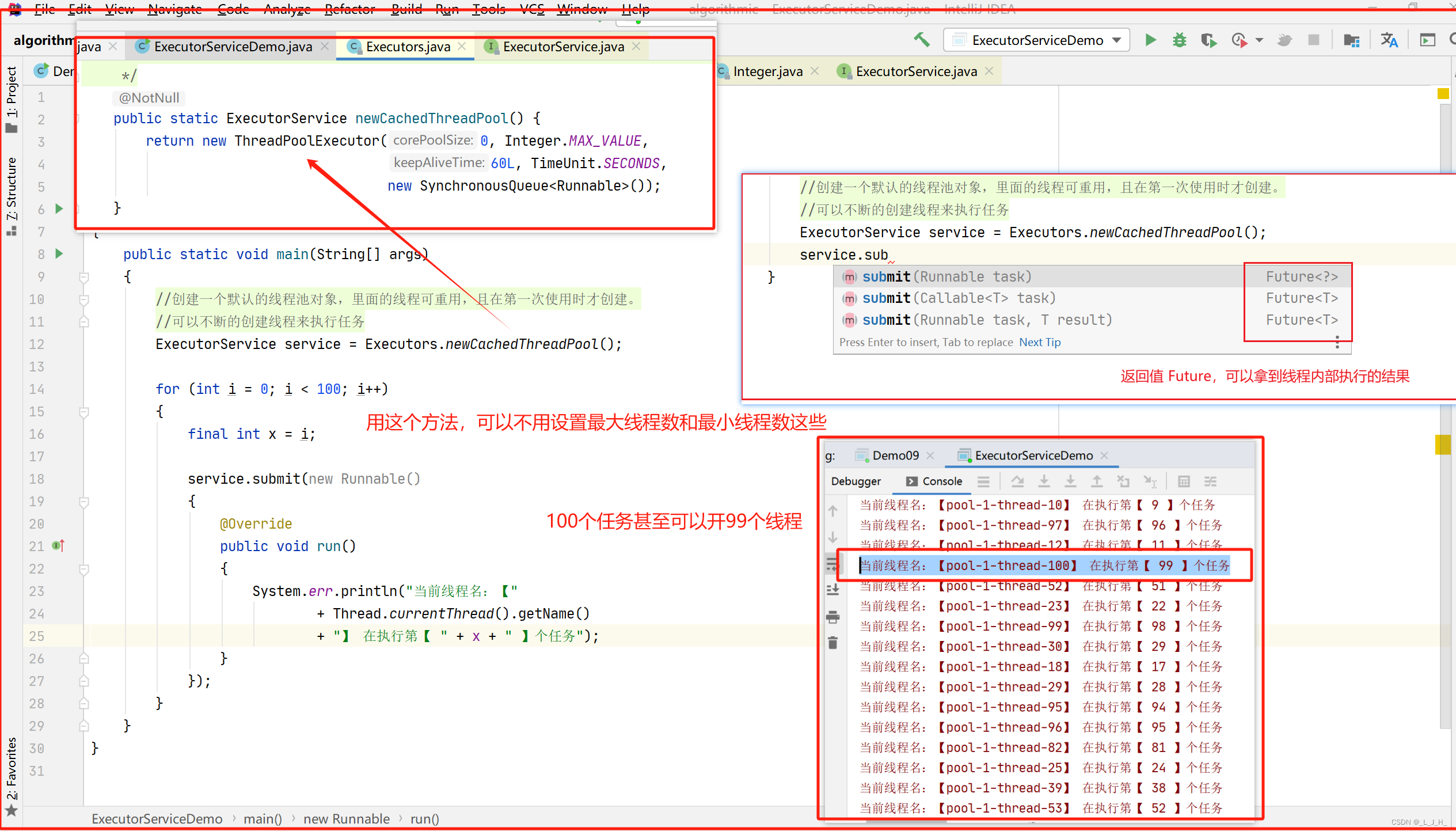
Task: Collapse the run method fold at line 22
Action: coord(84,569)
